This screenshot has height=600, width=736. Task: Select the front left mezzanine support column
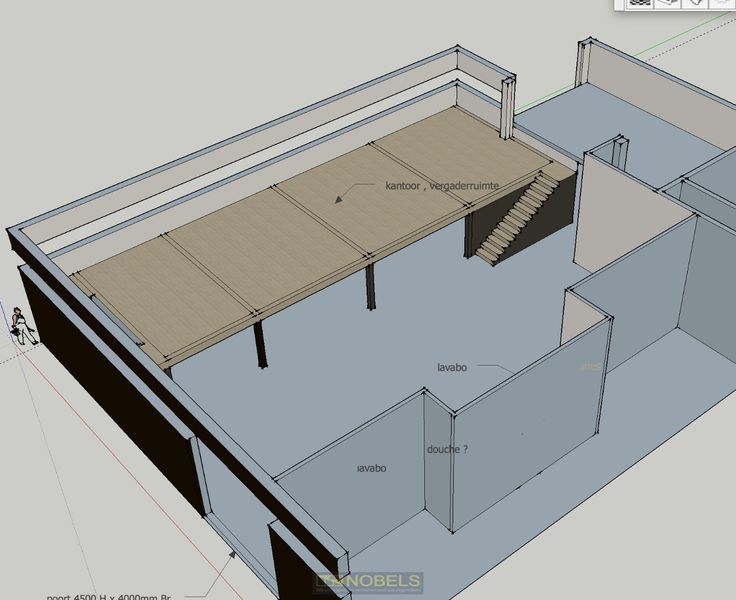coord(261,345)
